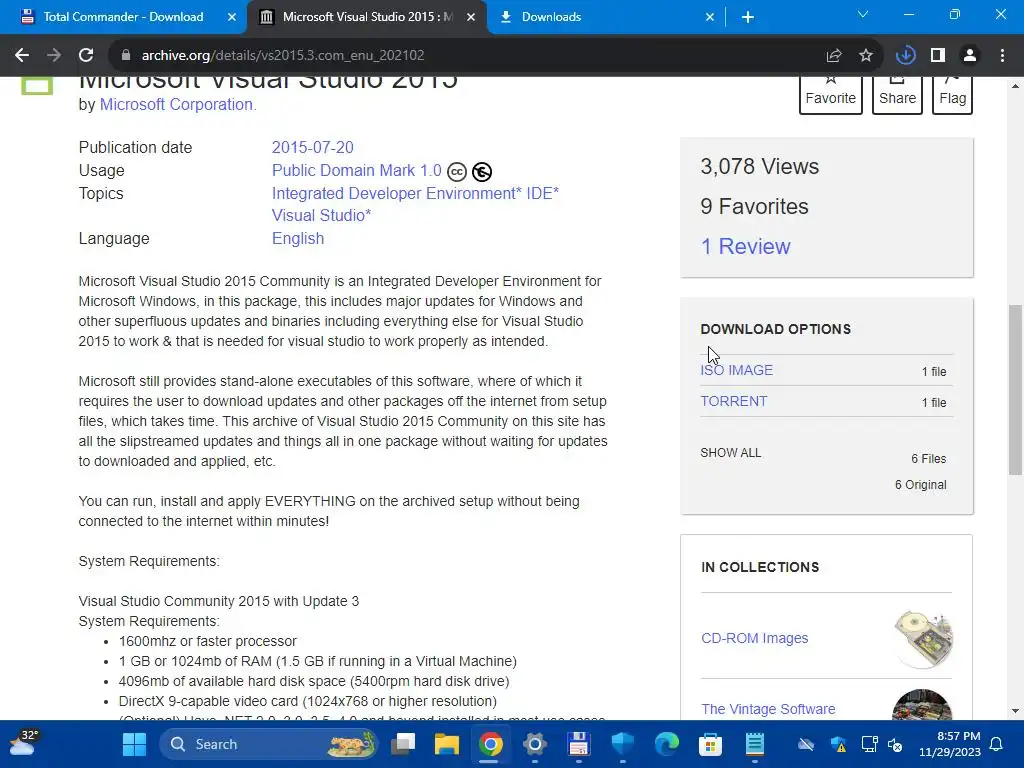Toggle the browser side panel icon

pyautogui.click(x=938, y=56)
